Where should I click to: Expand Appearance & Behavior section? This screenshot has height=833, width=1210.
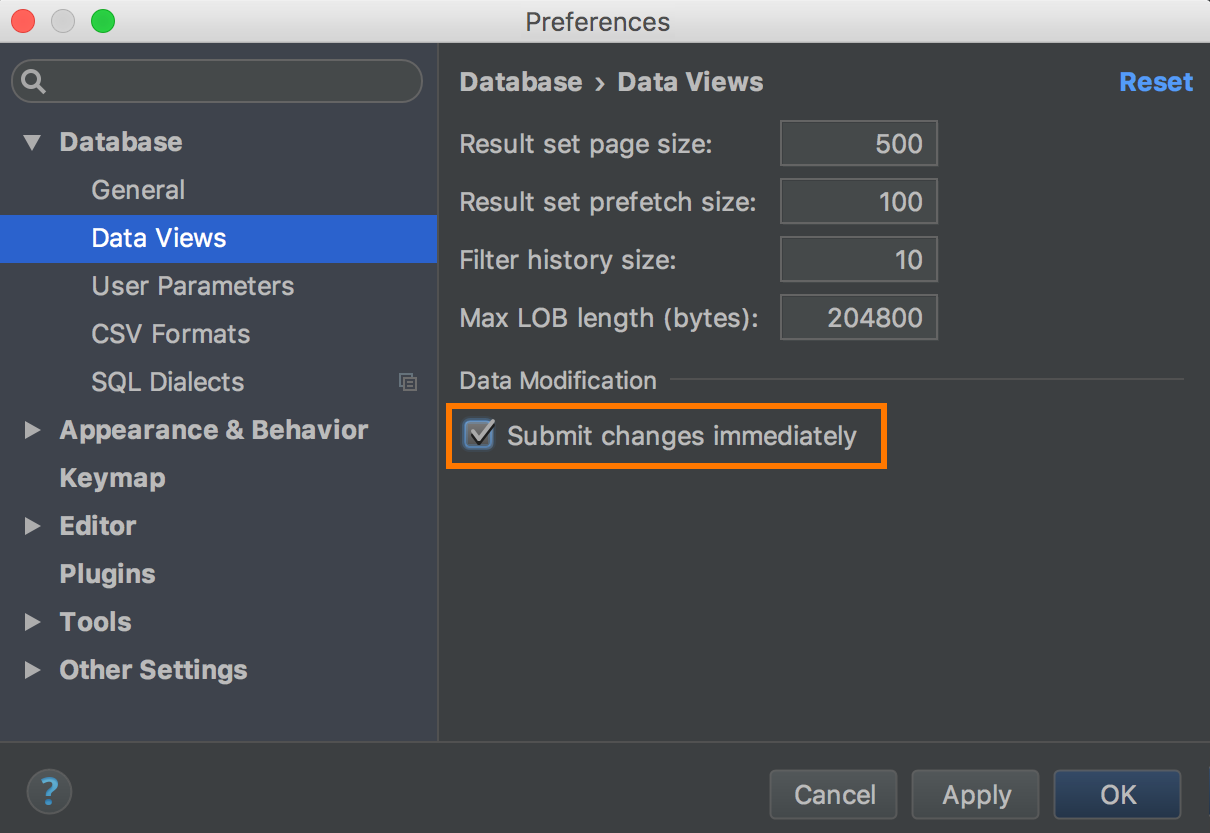pyautogui.click(x=32, y=430)
